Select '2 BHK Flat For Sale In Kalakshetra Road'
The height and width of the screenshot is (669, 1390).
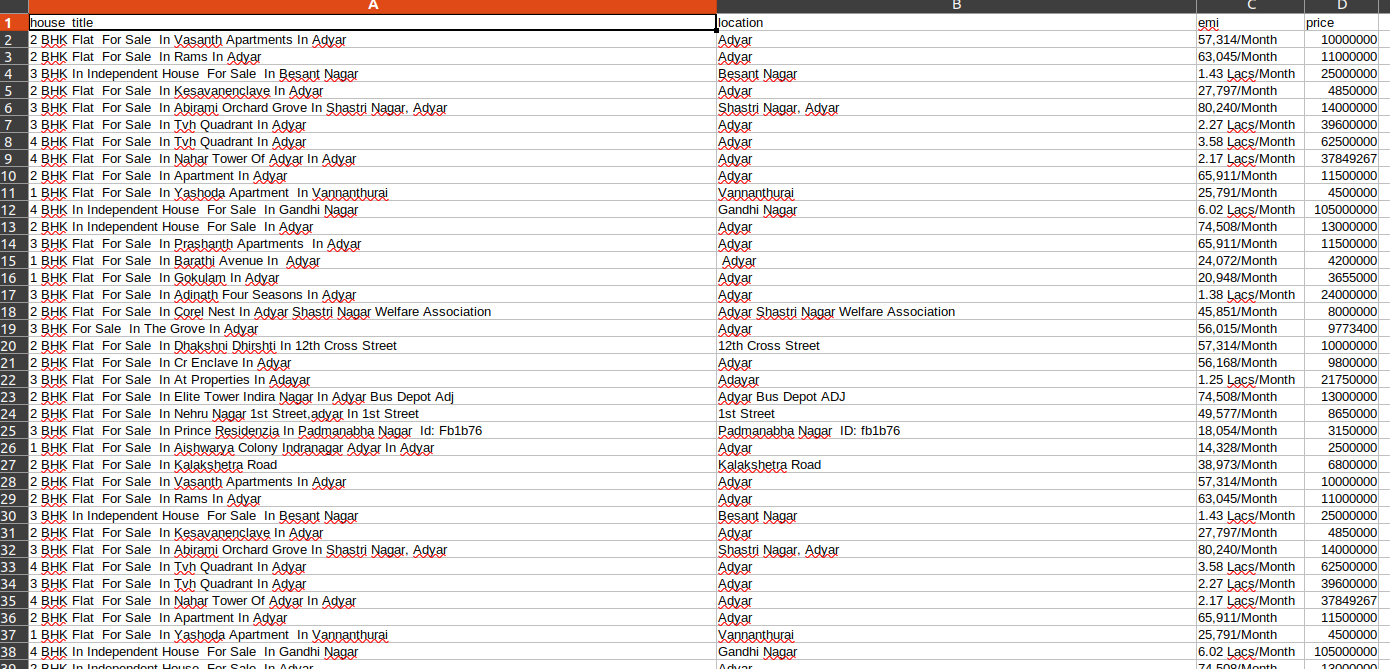[372, 464]
